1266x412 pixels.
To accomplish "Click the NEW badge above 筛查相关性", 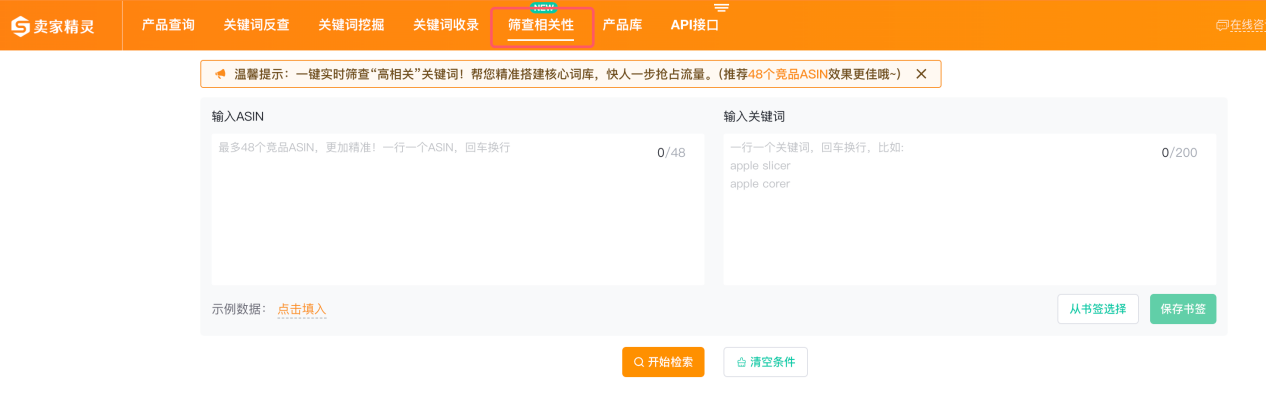I will pyautogui.click(x=543, y=7).
